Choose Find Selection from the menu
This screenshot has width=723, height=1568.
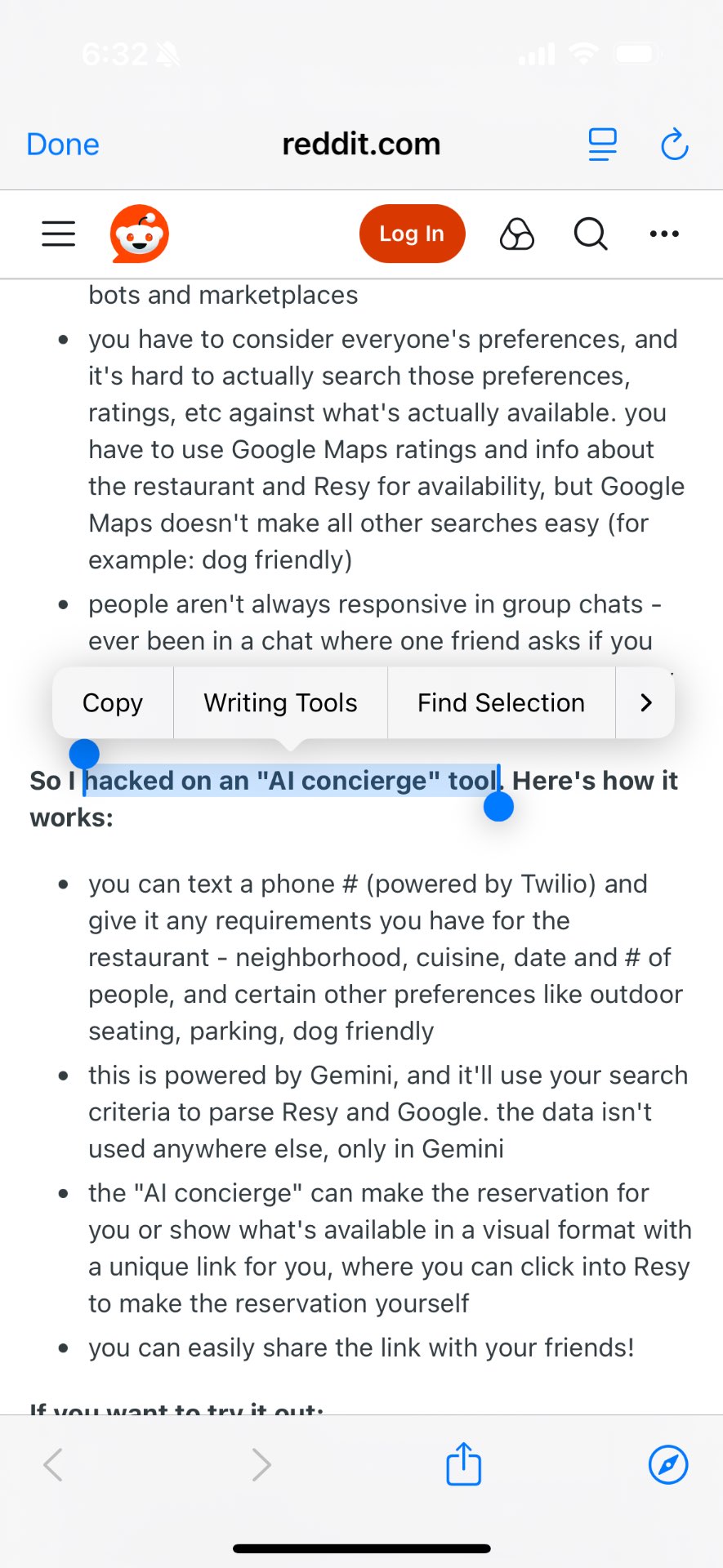[x=501, y=702]
